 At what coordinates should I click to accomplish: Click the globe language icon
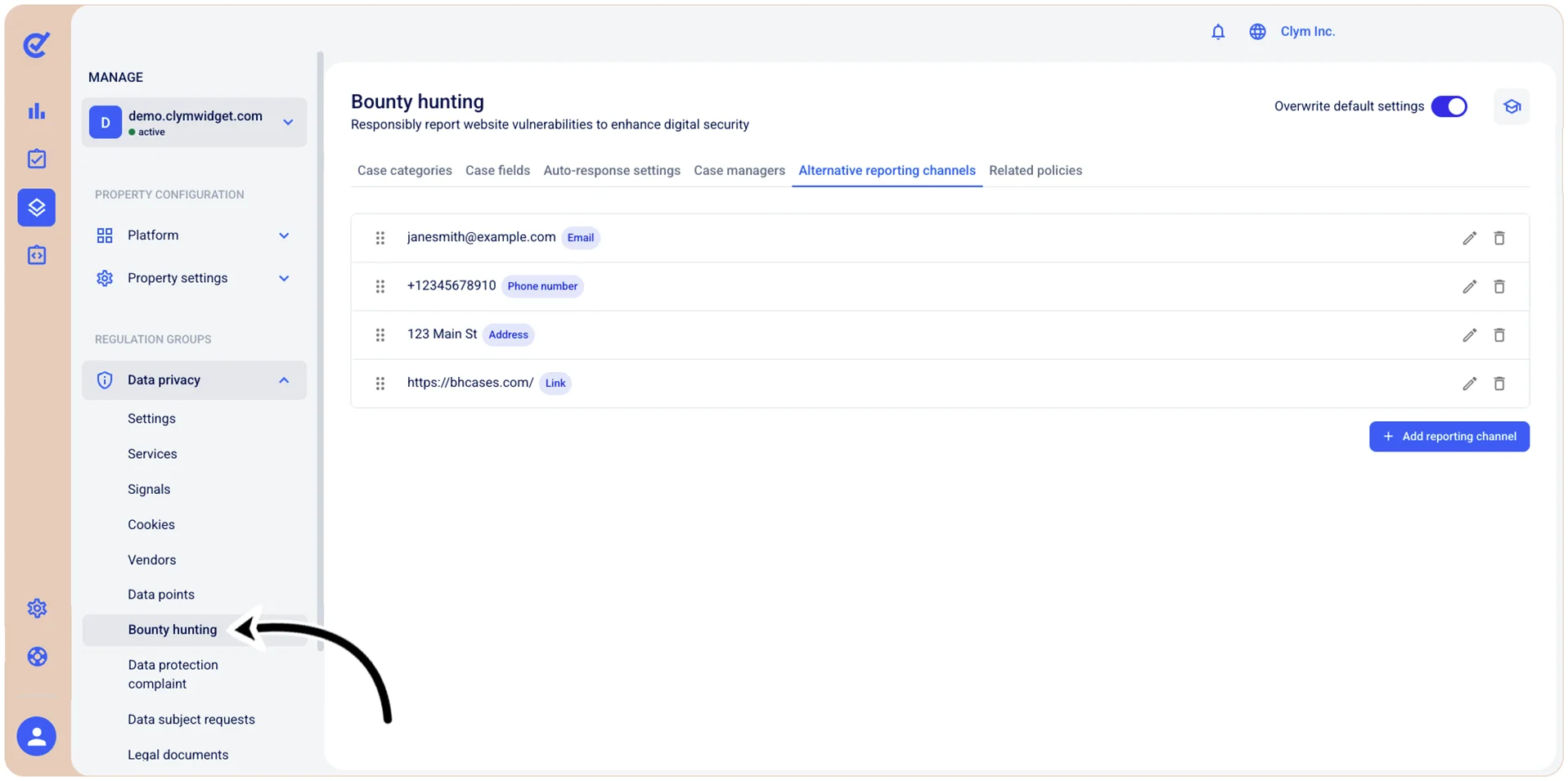click(x=1257, y=32)
